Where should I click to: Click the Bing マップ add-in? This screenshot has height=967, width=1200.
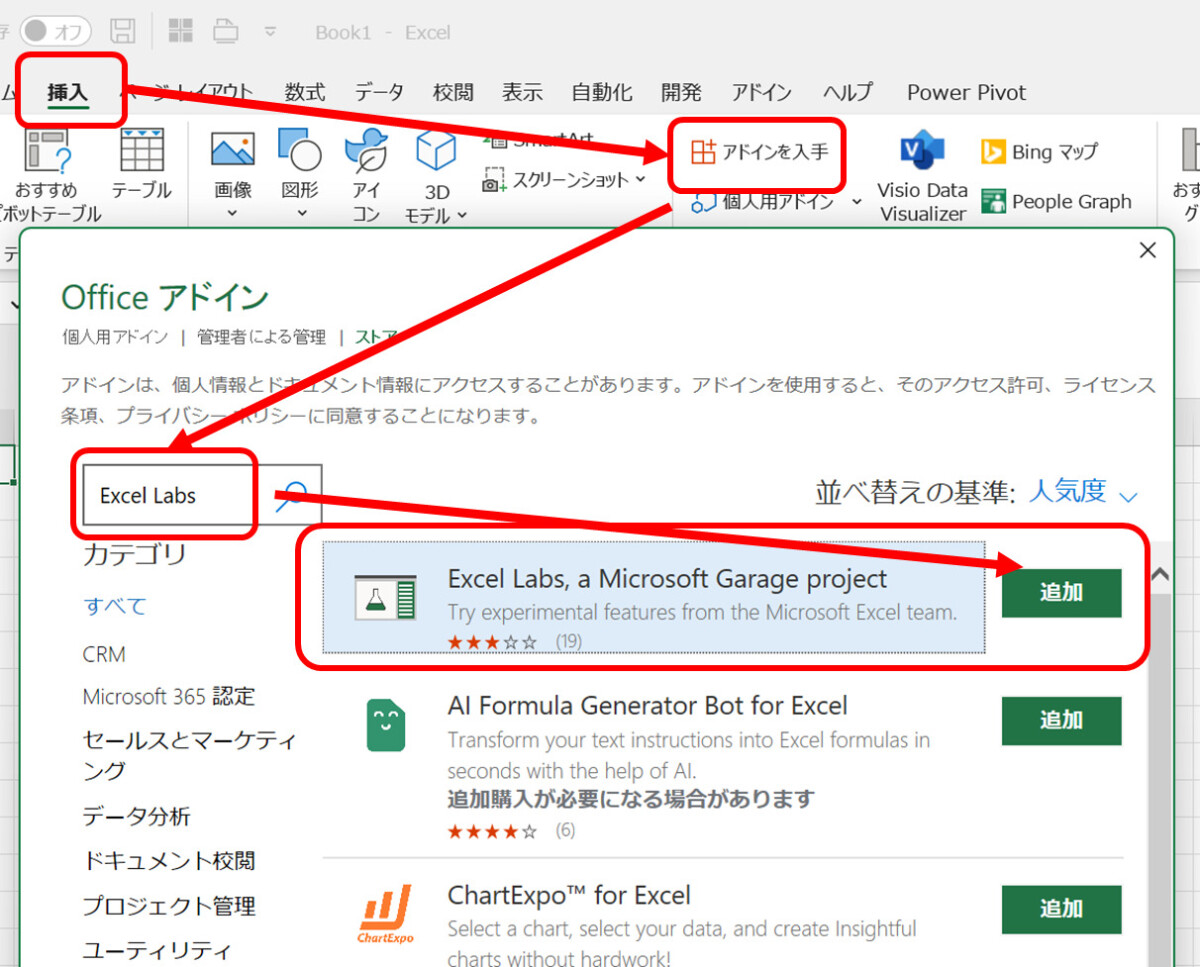[x=1040, y=152]
